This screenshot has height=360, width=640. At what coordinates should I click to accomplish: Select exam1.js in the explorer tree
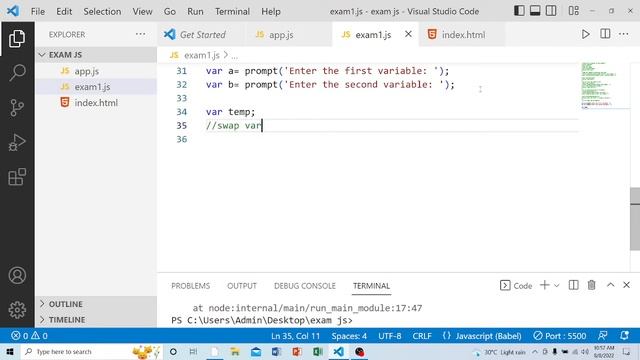[96, 87]
